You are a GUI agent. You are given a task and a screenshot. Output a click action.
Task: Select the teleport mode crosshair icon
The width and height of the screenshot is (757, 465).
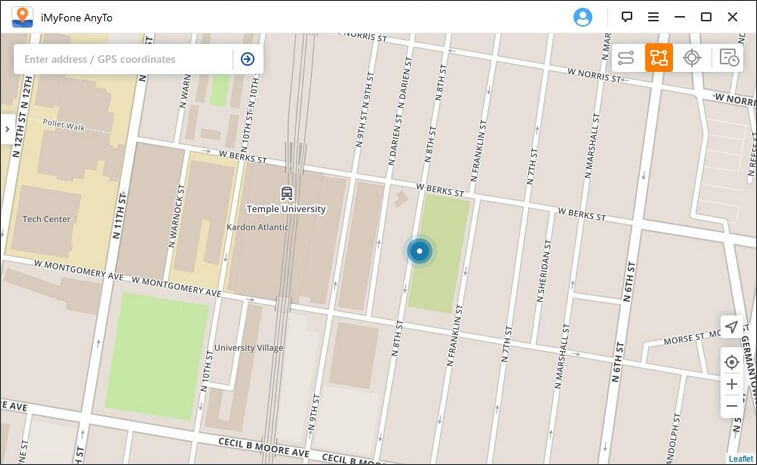click(x=692, y=58)
